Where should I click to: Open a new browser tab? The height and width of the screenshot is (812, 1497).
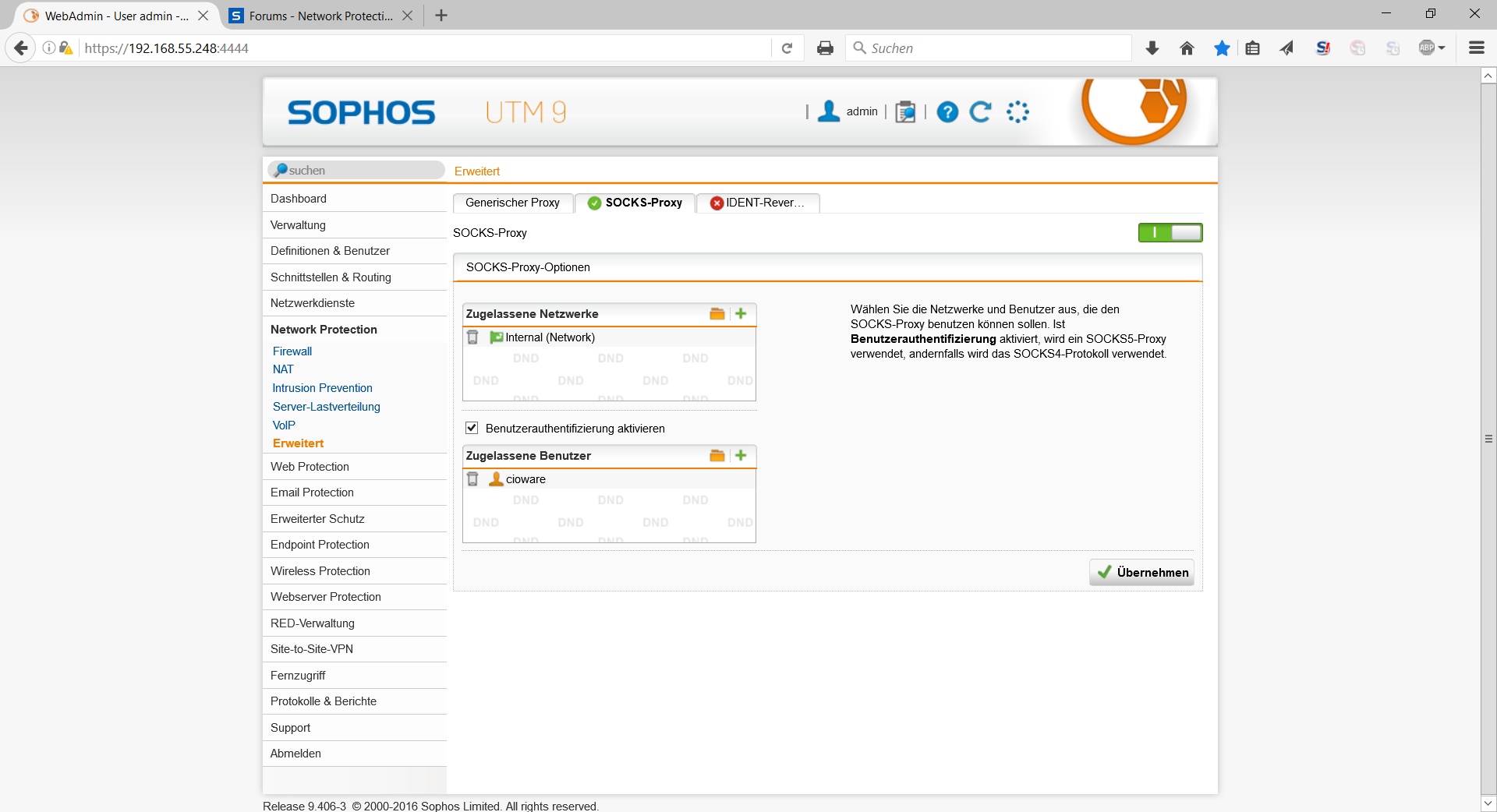[441, 16]
